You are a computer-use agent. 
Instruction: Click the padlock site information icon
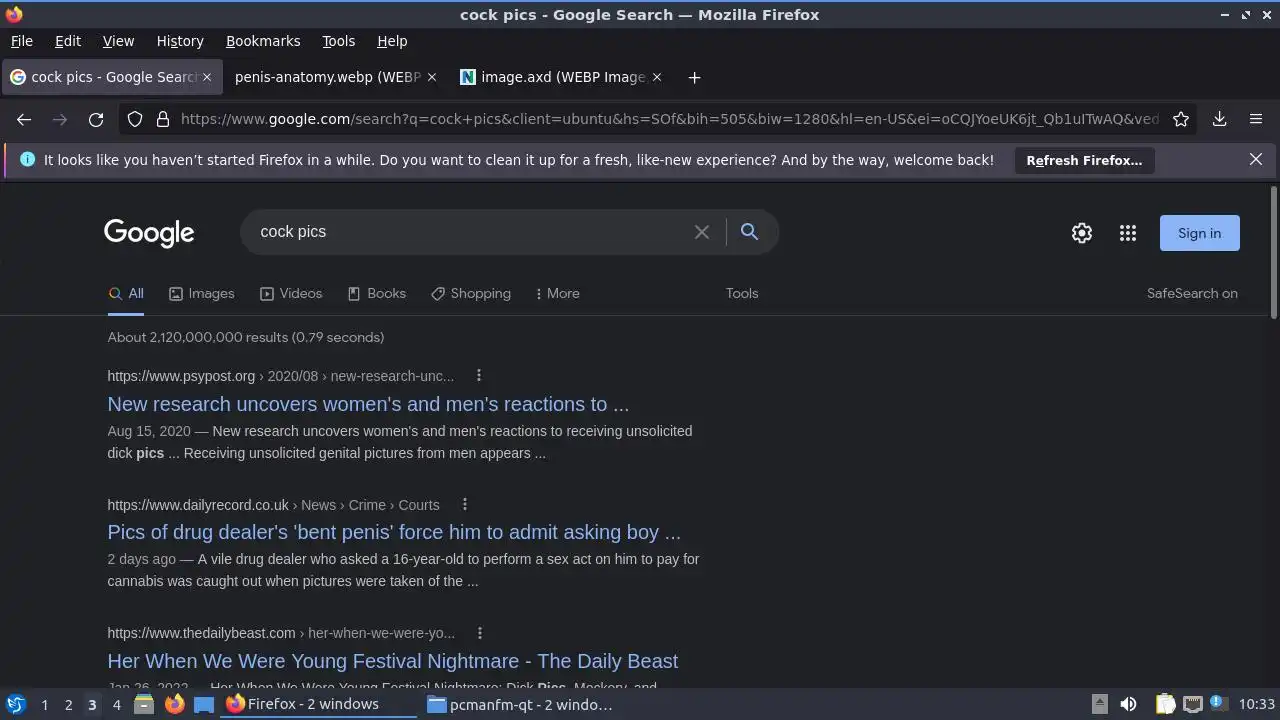163,119
